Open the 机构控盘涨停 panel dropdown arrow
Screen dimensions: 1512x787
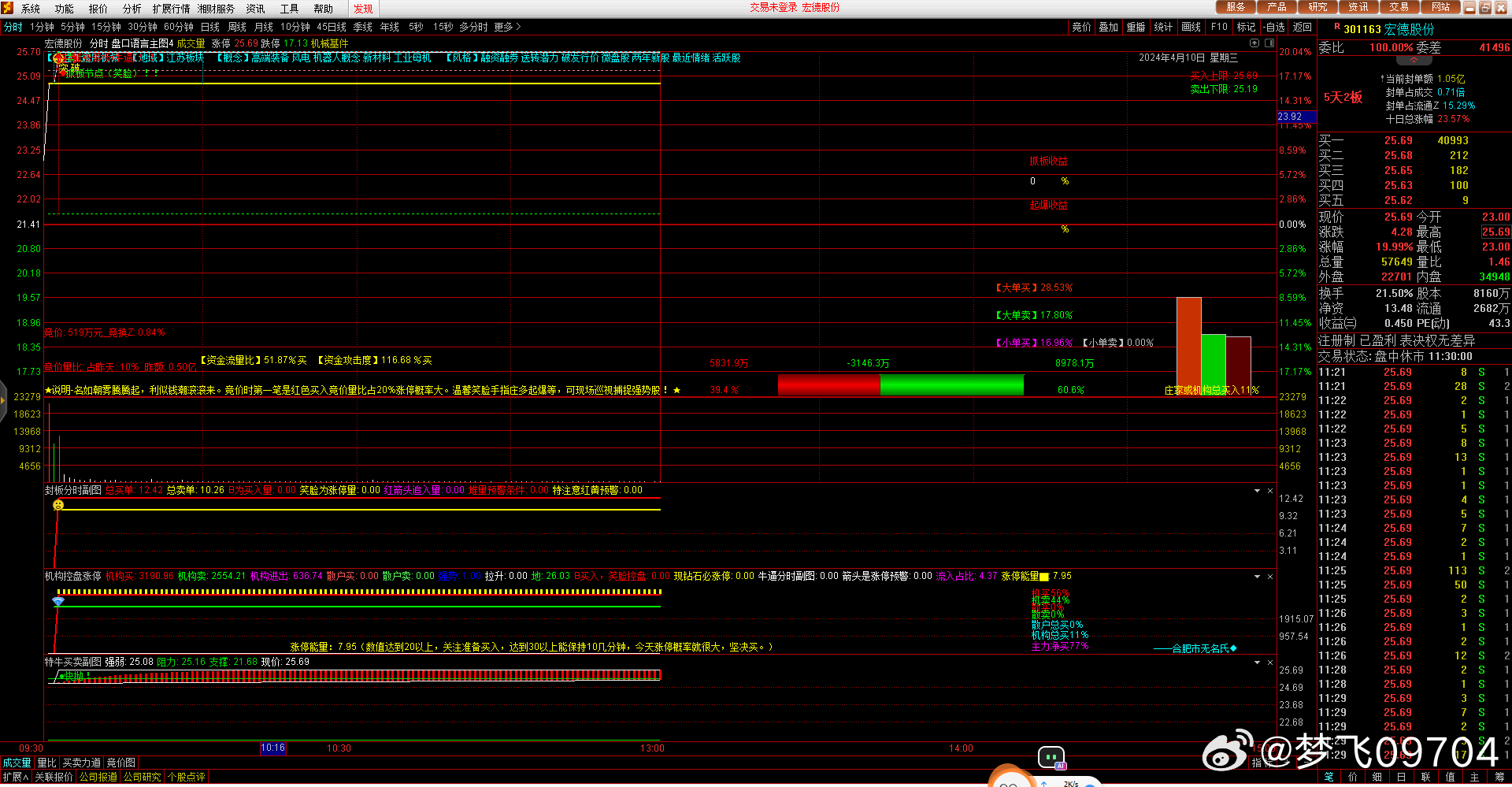click(1257, 577)
